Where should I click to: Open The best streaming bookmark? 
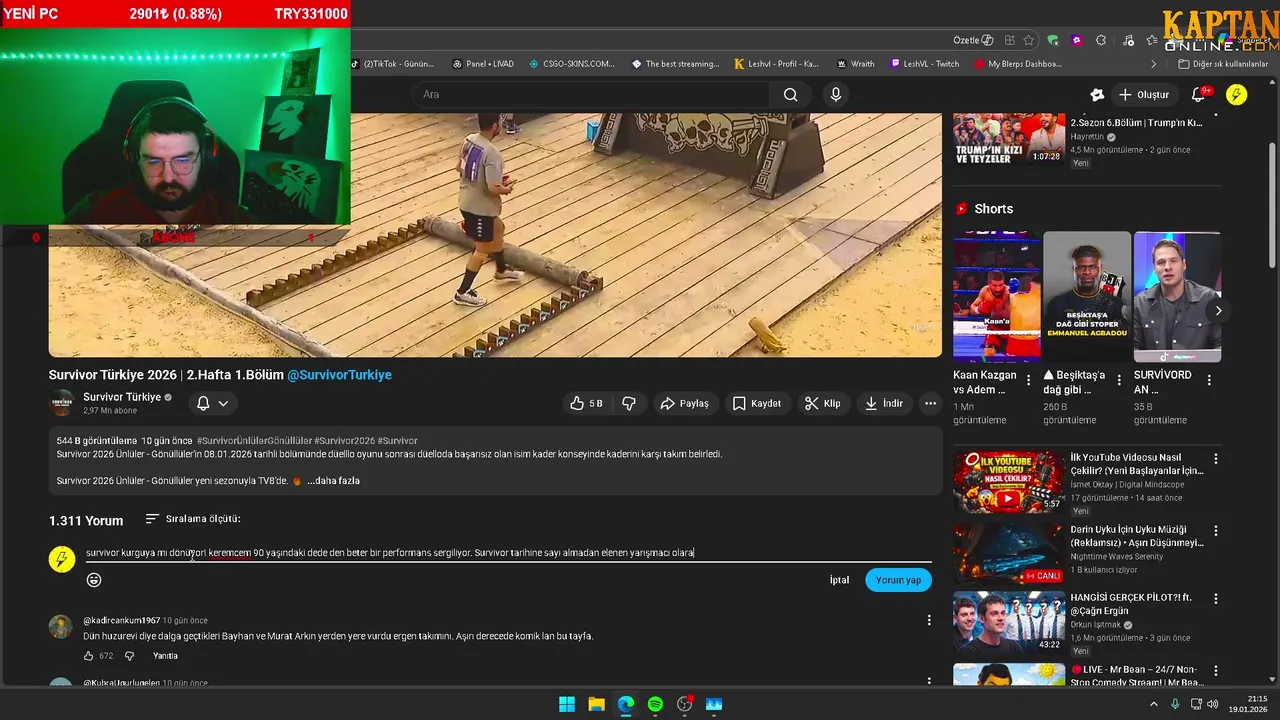(675, 64)
